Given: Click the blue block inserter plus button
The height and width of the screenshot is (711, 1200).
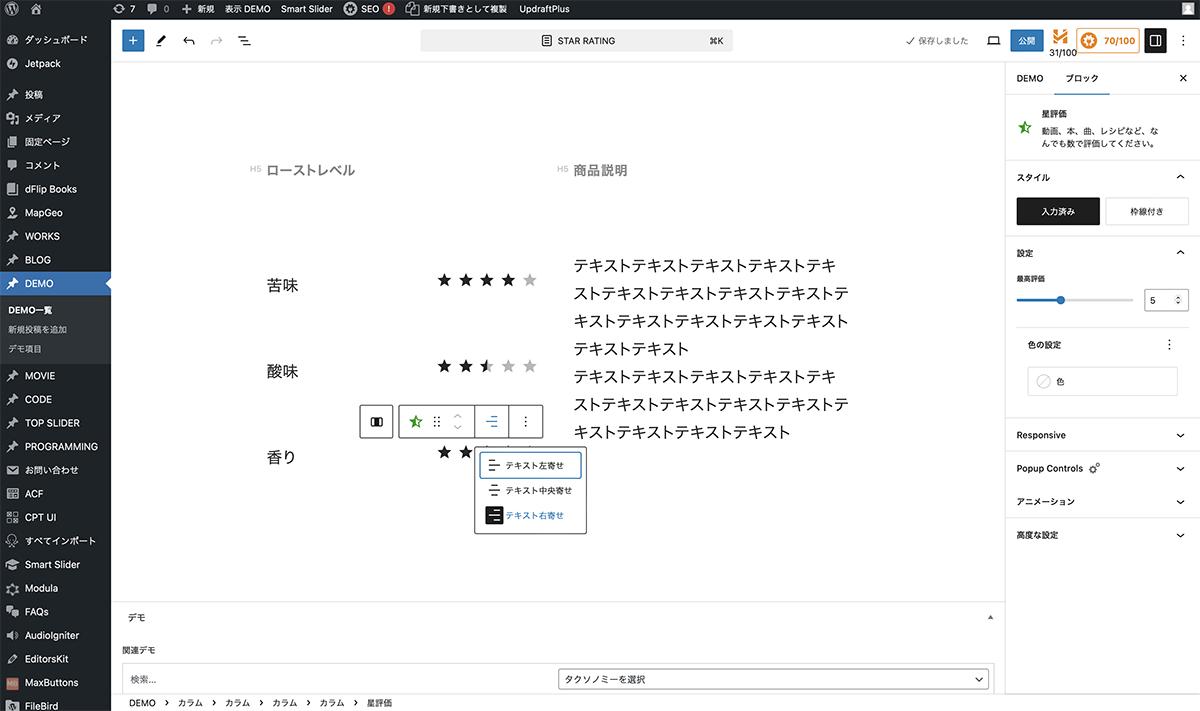Looking at the screenshot, I should (133, 41).
